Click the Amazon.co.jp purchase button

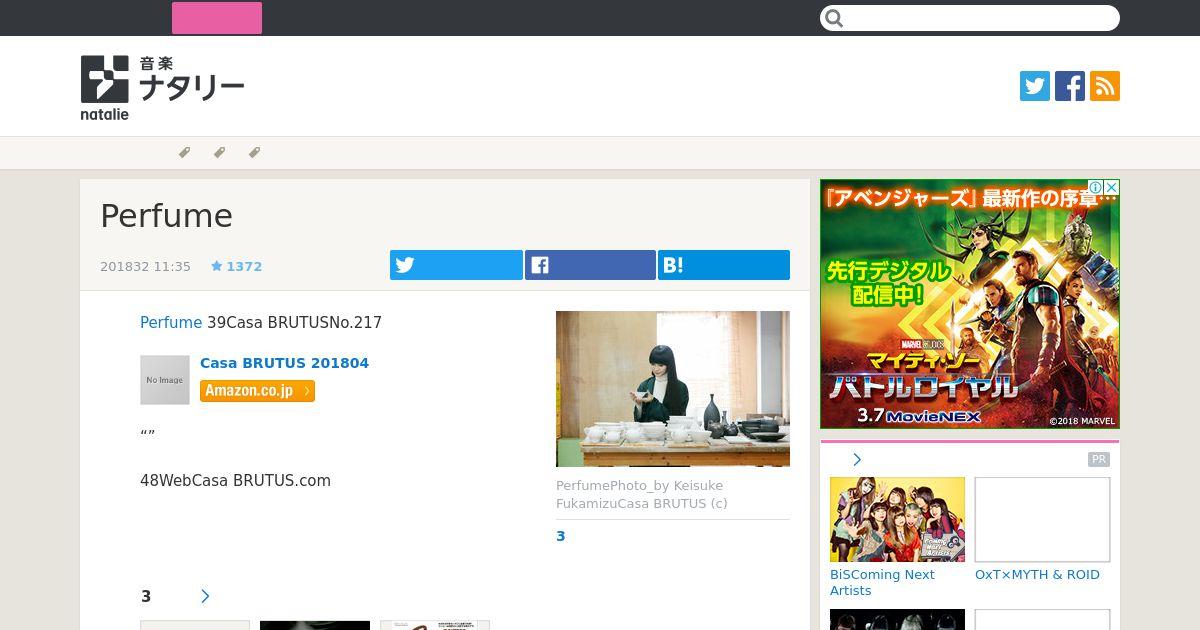[257, 391]
